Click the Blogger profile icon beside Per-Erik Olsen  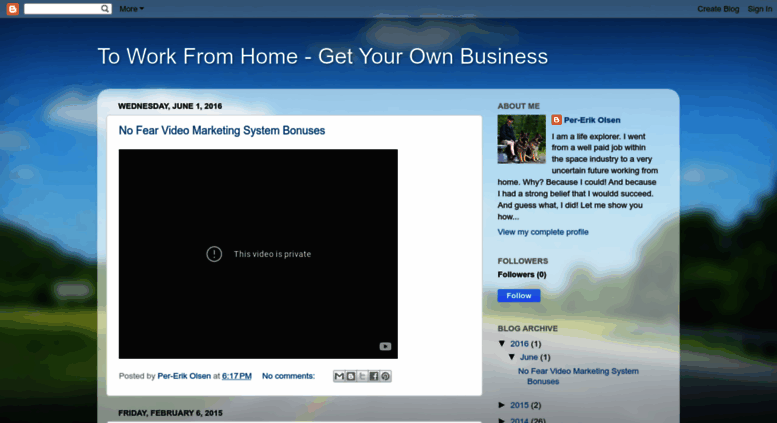point(556,120)
